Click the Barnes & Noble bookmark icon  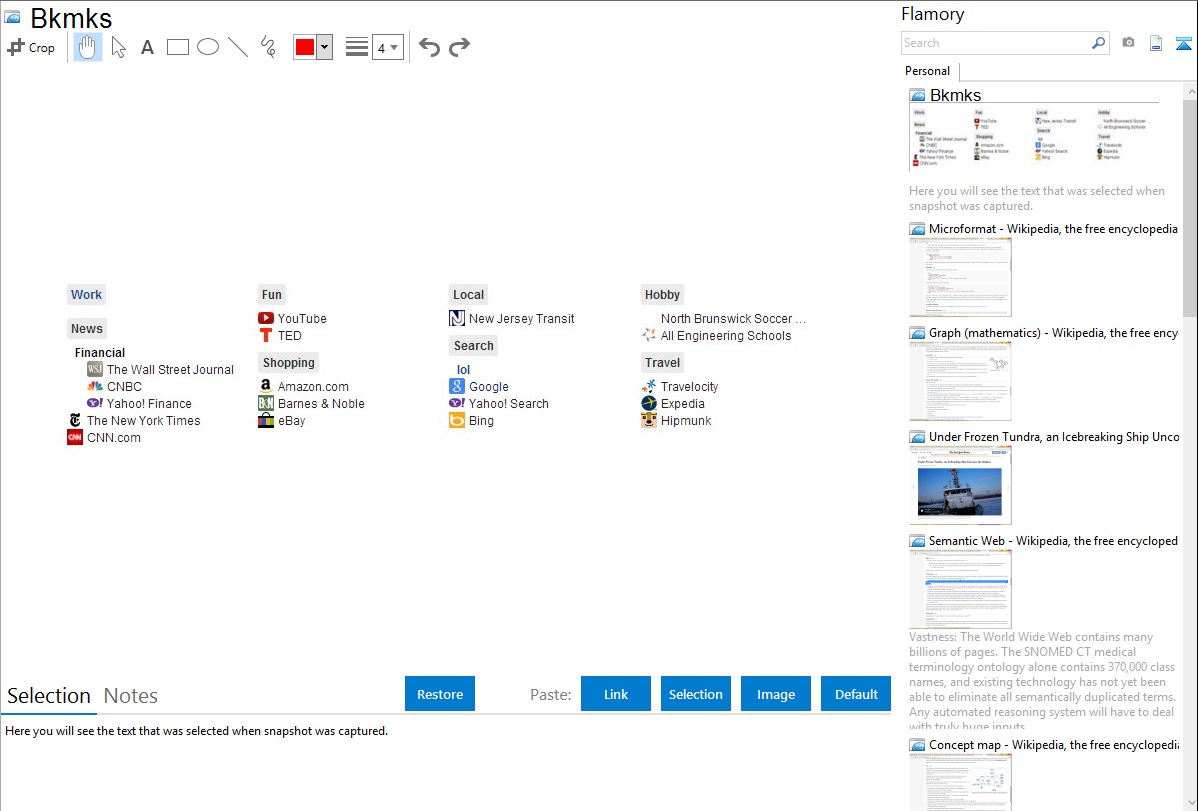(x=266, y=404)
